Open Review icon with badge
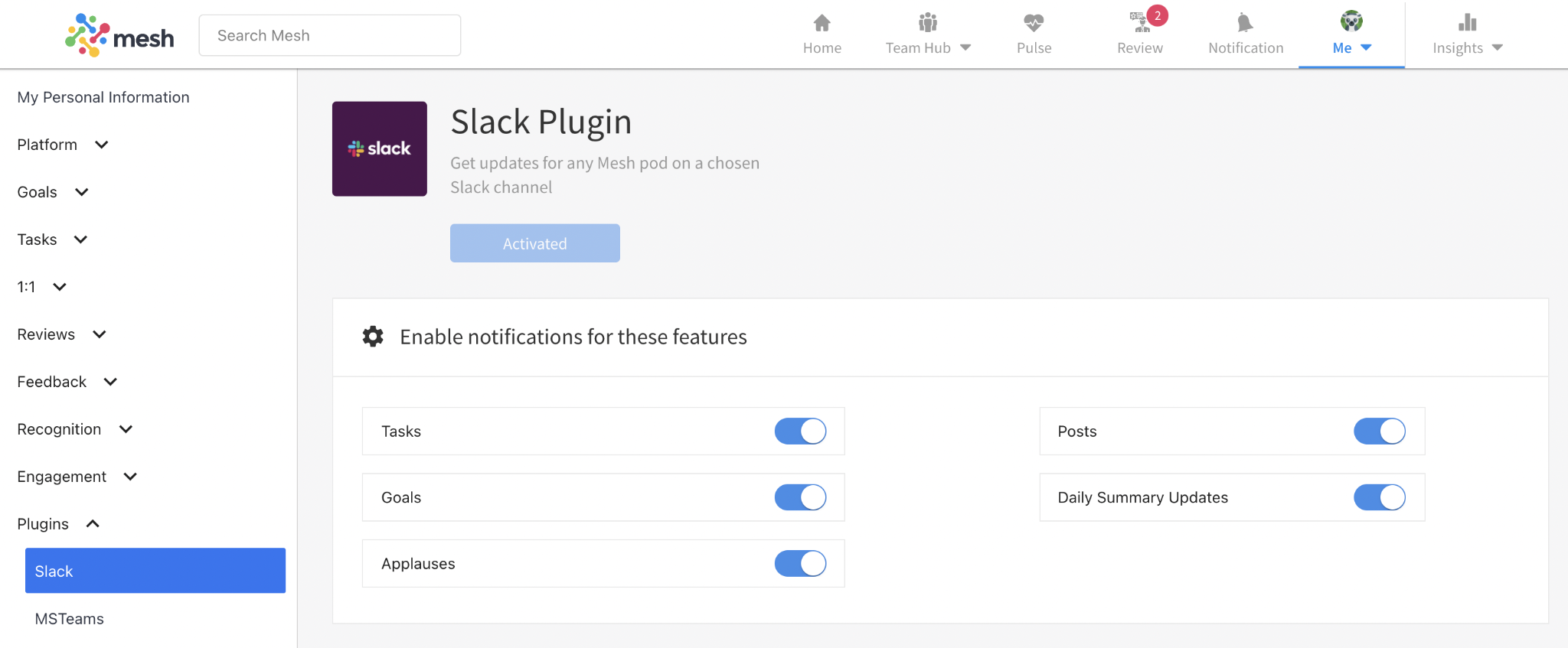 click(1141, 23)
